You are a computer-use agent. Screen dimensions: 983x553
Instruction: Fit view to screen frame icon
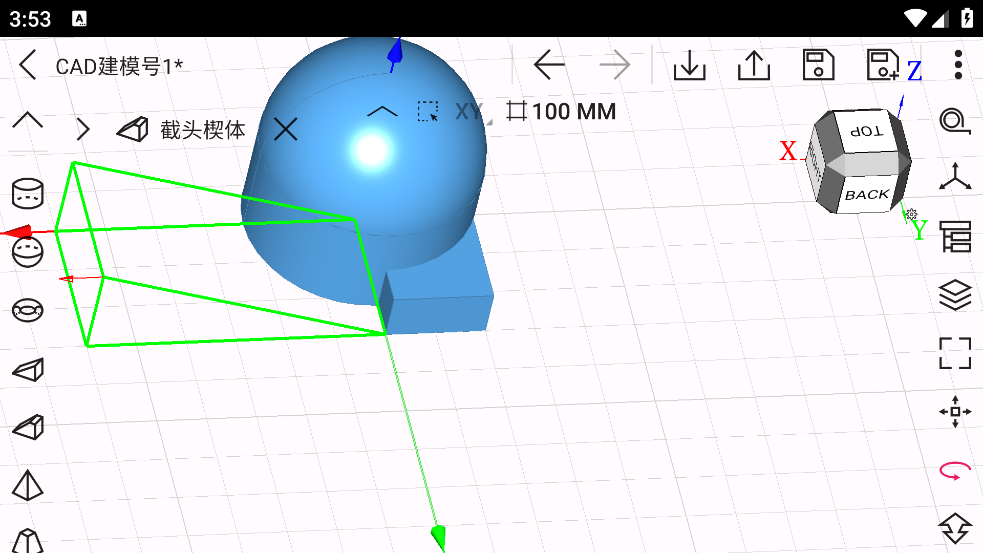(955, 353)
